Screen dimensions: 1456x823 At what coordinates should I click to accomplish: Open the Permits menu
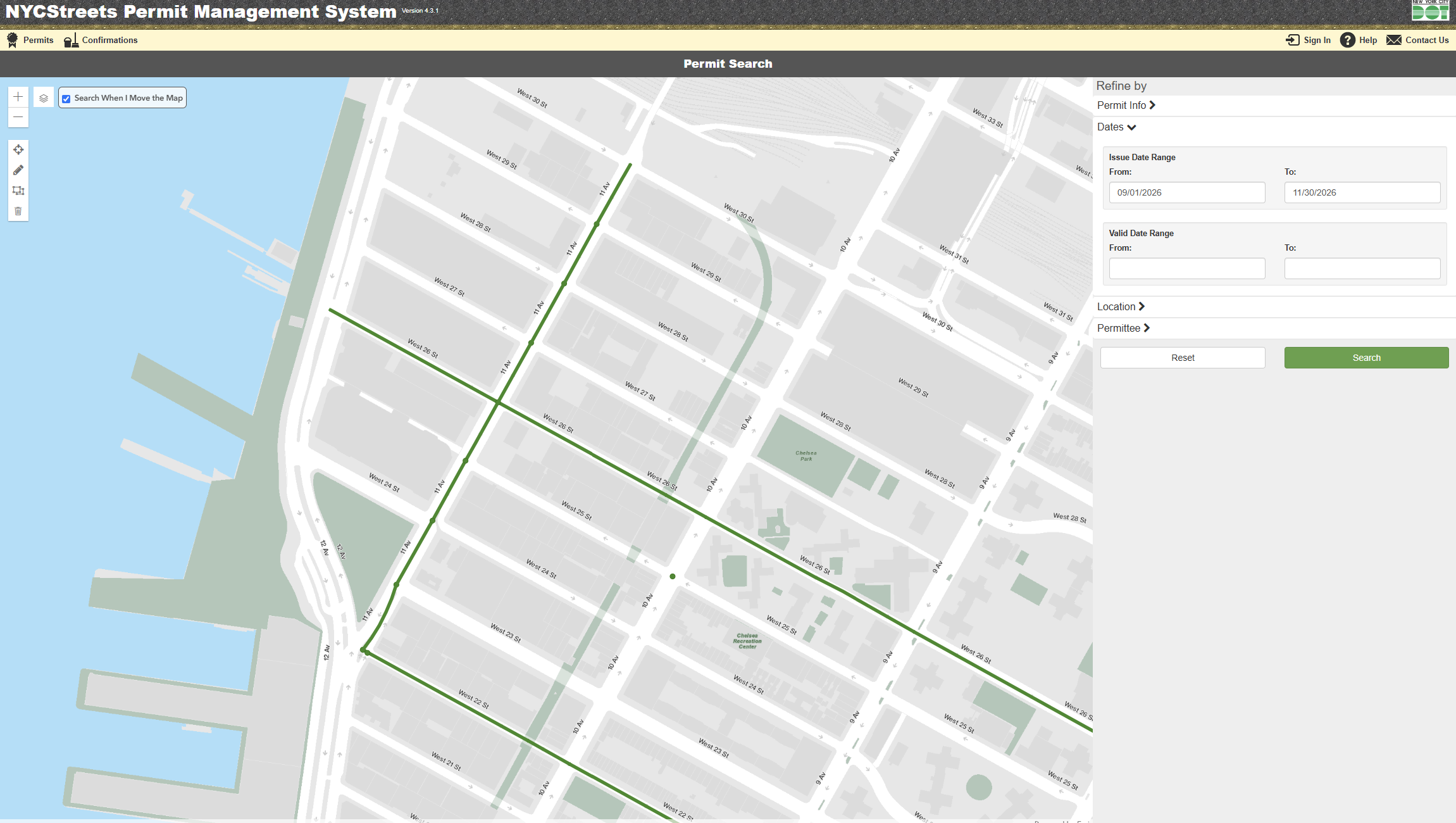[x=39, y=40]
